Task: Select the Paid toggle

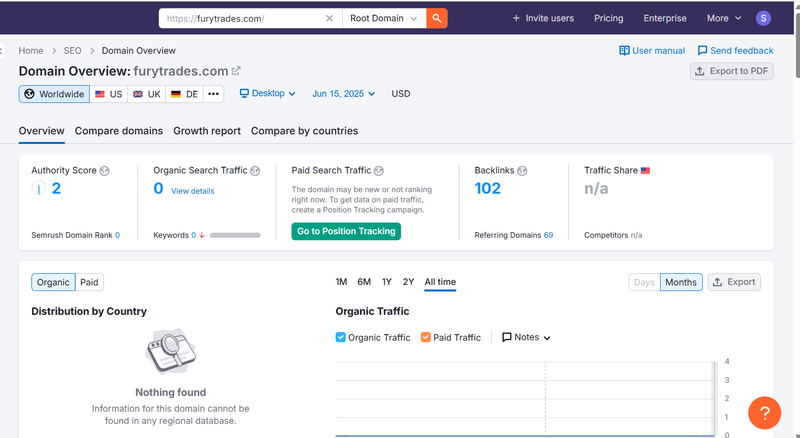Action: pyautogui.click(x=89, y=282)
